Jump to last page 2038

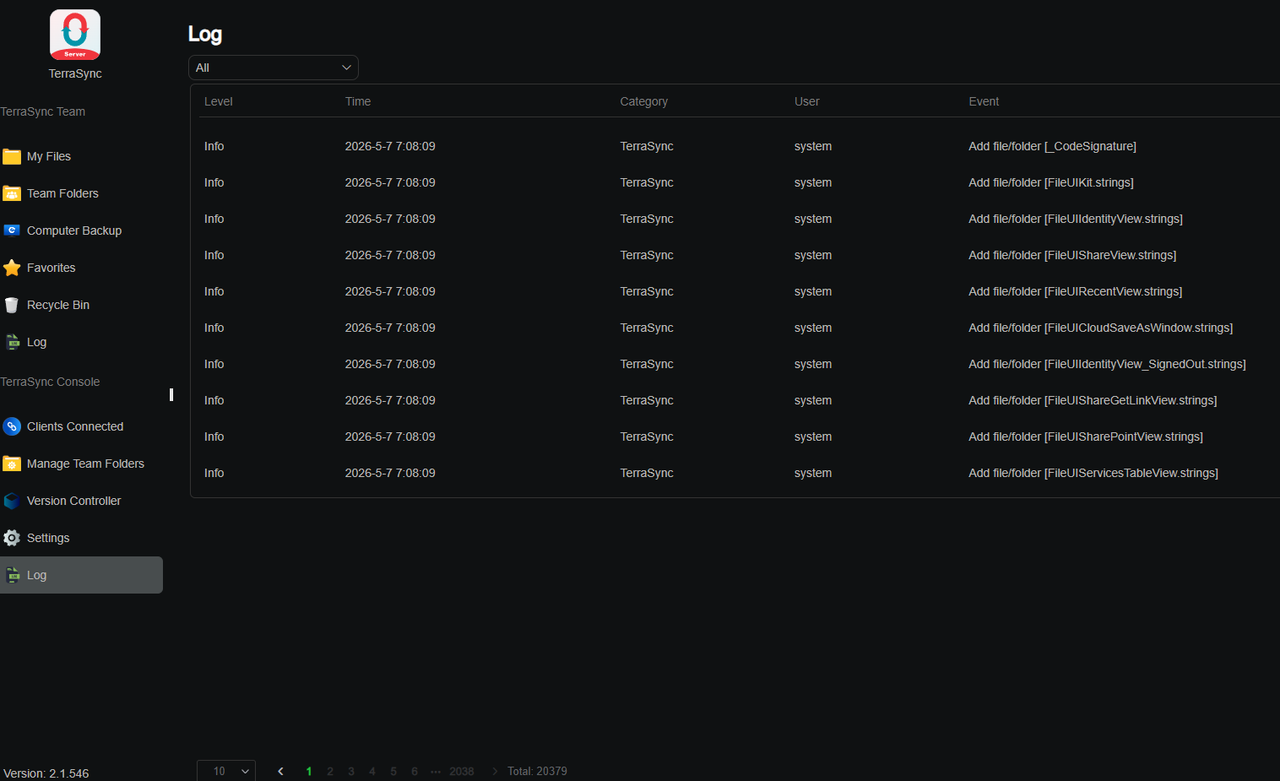pyautogui.click(x=462, y=771)
